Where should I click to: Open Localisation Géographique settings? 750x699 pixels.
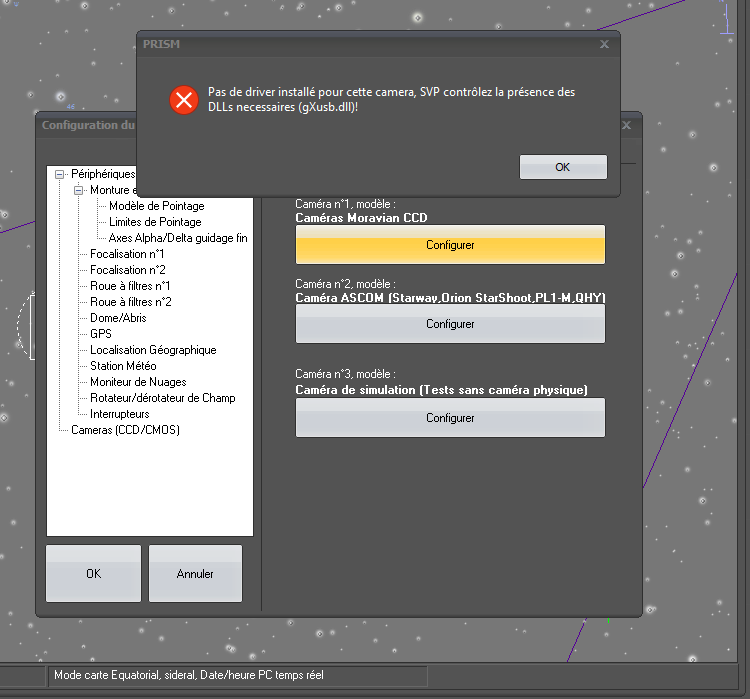coord(153,350)
